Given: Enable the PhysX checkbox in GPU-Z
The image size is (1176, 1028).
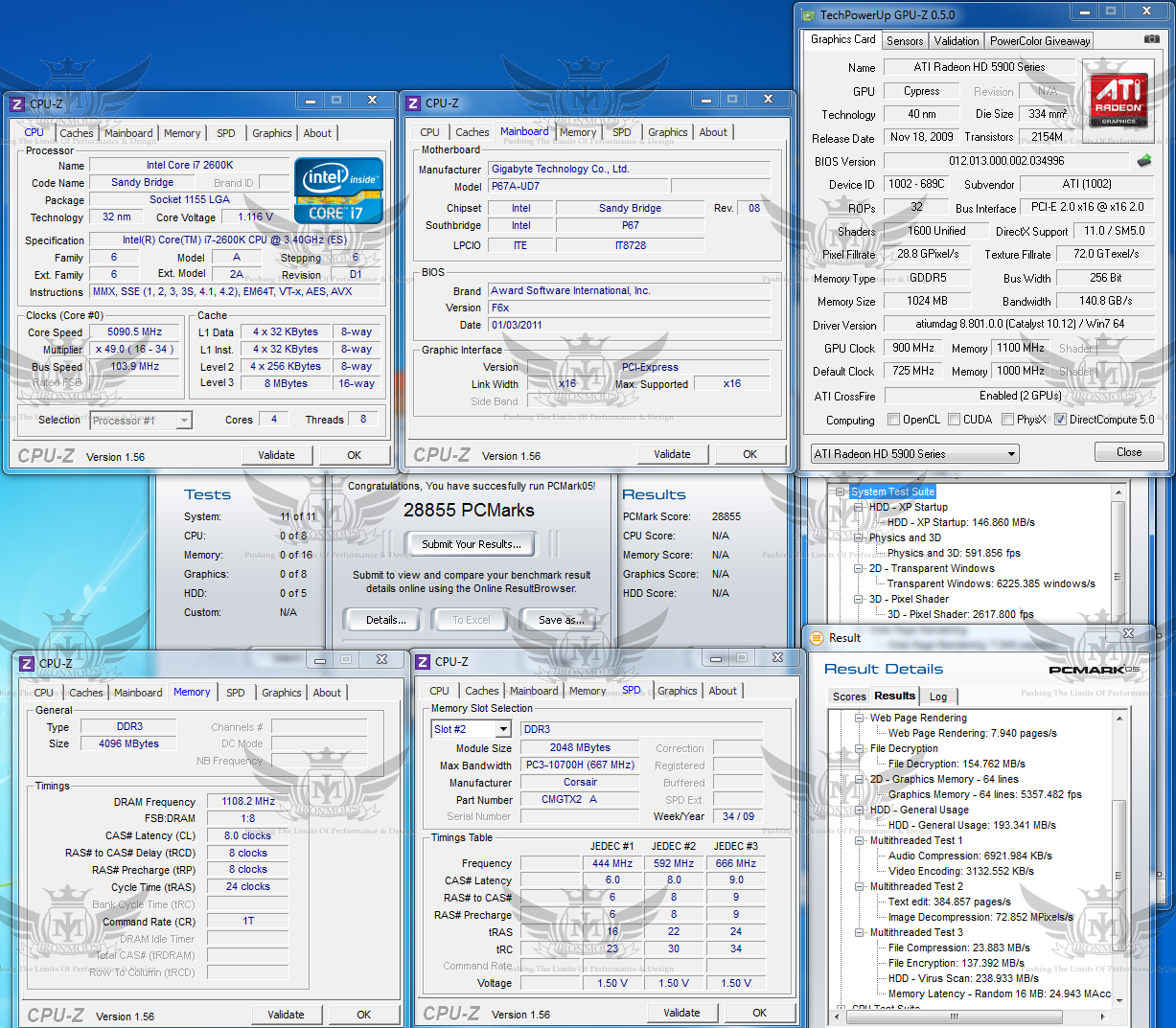Looking at the screenshot, I should 1007,420.
